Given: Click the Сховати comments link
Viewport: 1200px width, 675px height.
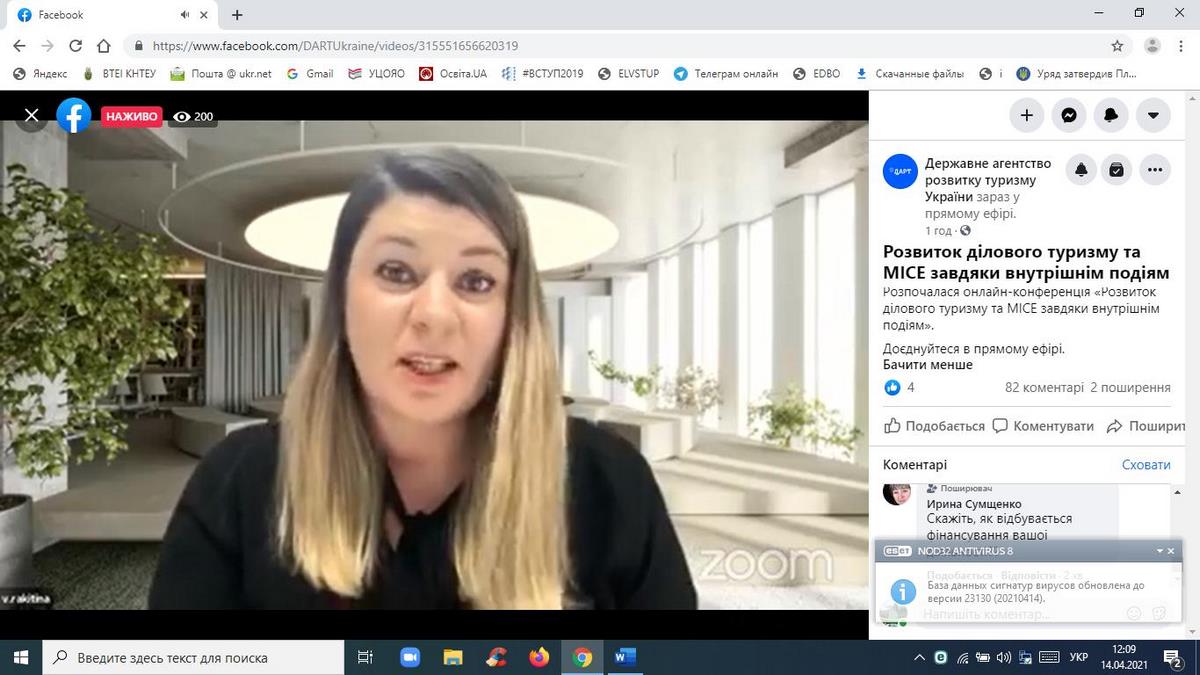Looking at the screenshot, I should click(1145, 465).
